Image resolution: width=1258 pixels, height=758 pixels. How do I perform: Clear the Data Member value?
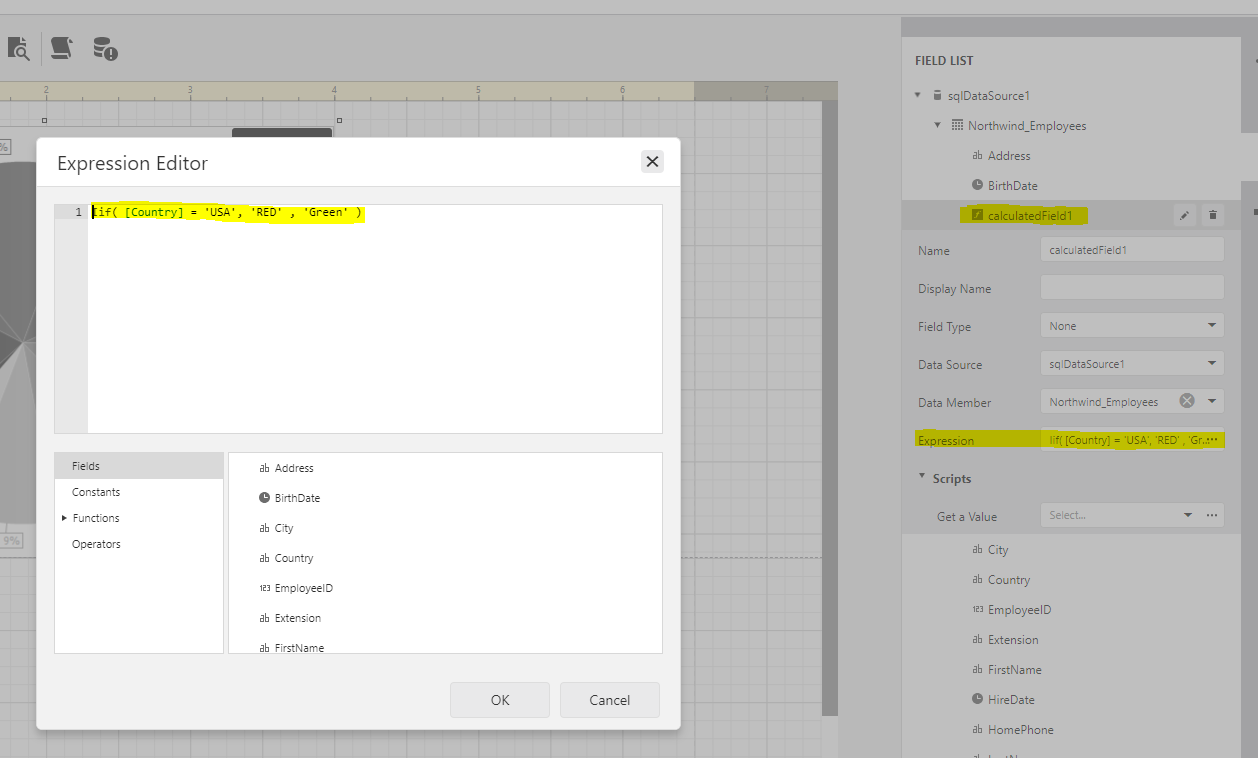(x=1187, y=401)
